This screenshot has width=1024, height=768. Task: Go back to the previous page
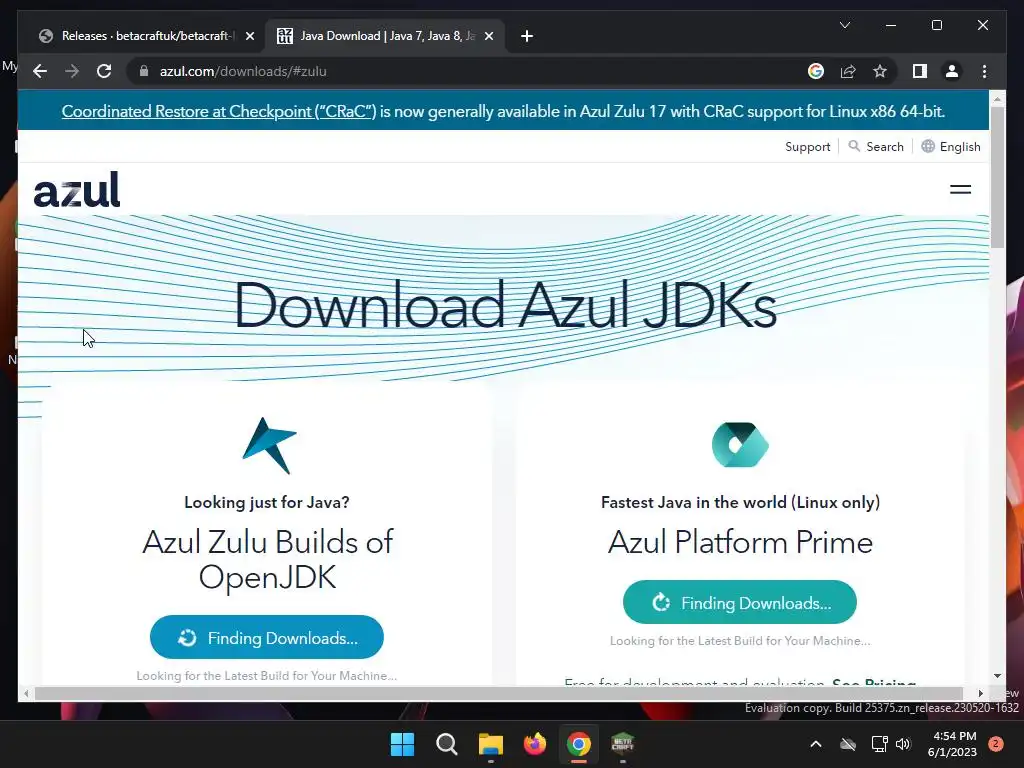tap(40, 71)
